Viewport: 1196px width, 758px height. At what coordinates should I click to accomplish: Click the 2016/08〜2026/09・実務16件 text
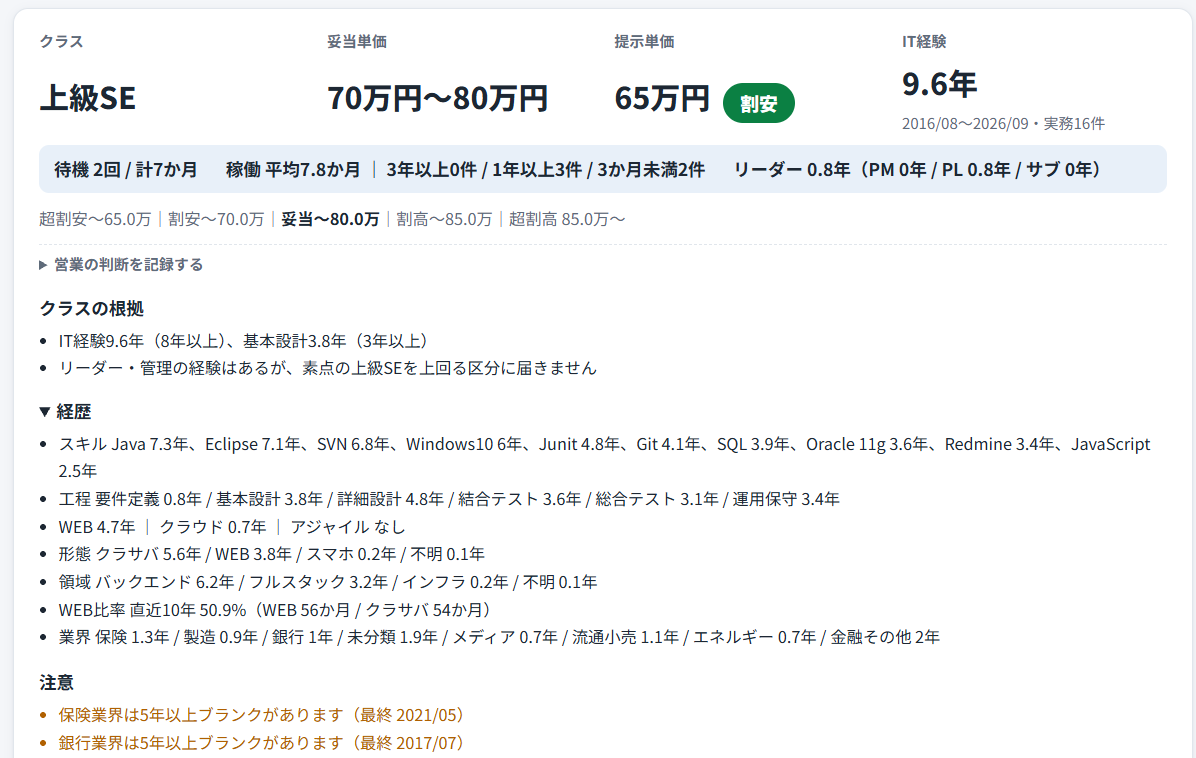tap(1003, 124)
